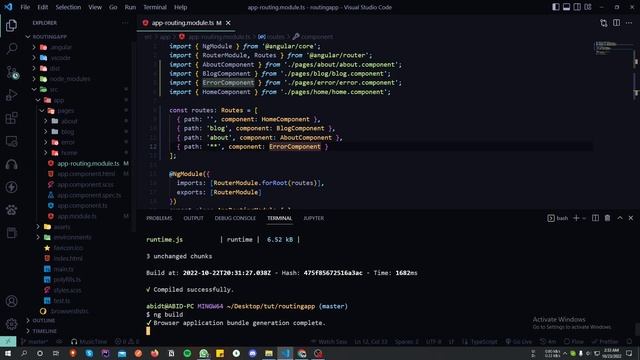This screenshot has width=640, height=360.
Task: Open editor More Actions ellipsis
Action: (x=629, y=23)
